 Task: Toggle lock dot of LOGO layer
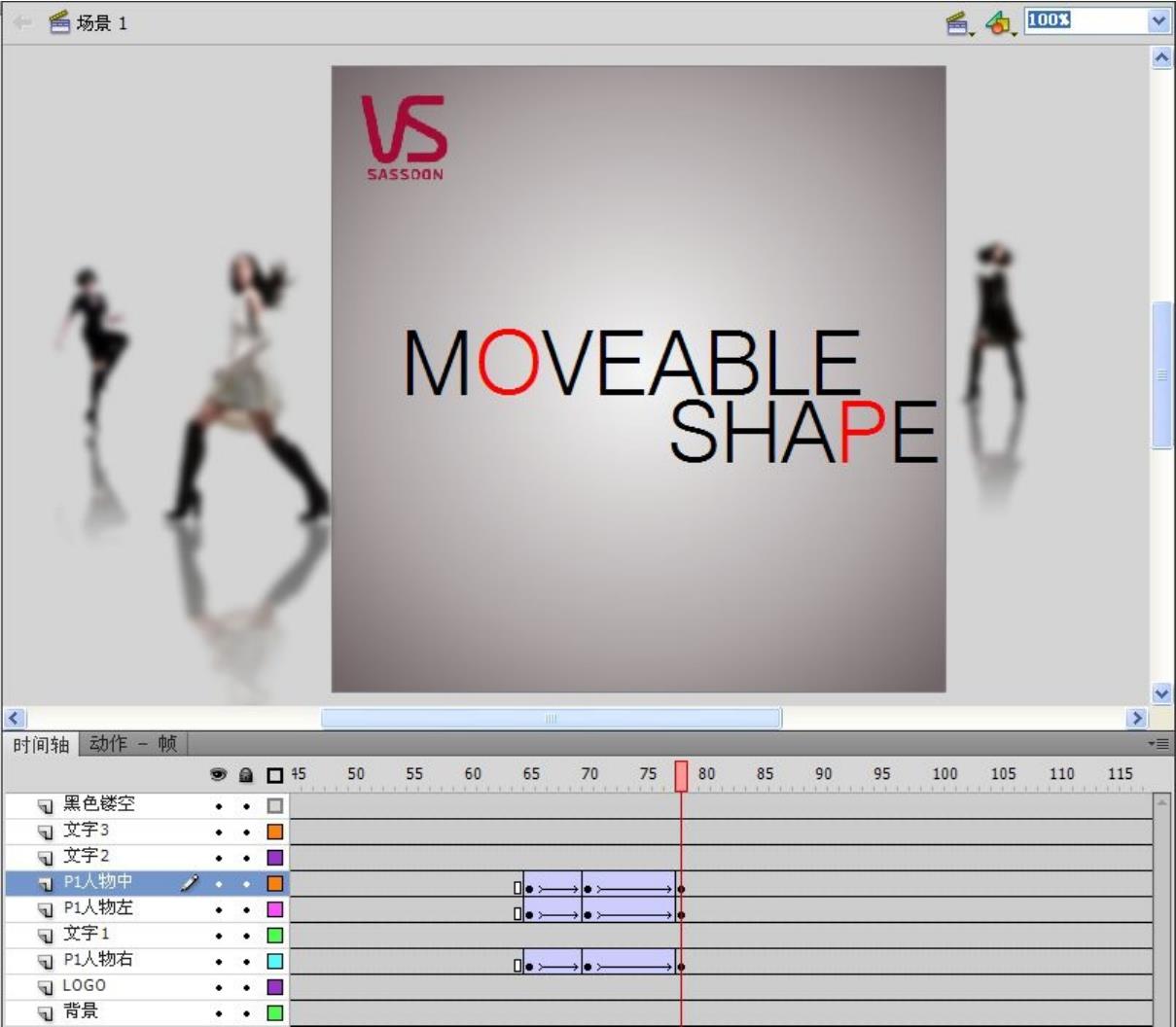point(246,987)
